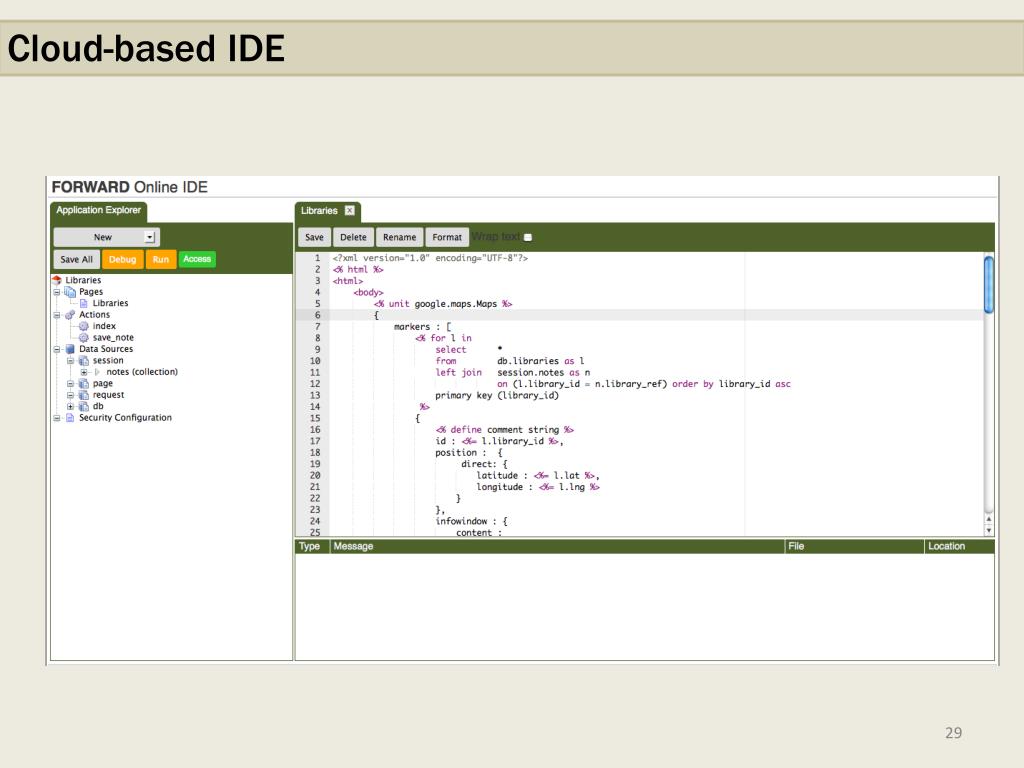This screenshot has height=768, width=1024.
Task: Click the code editor scrollbar thumb
Action: (989, 285)
